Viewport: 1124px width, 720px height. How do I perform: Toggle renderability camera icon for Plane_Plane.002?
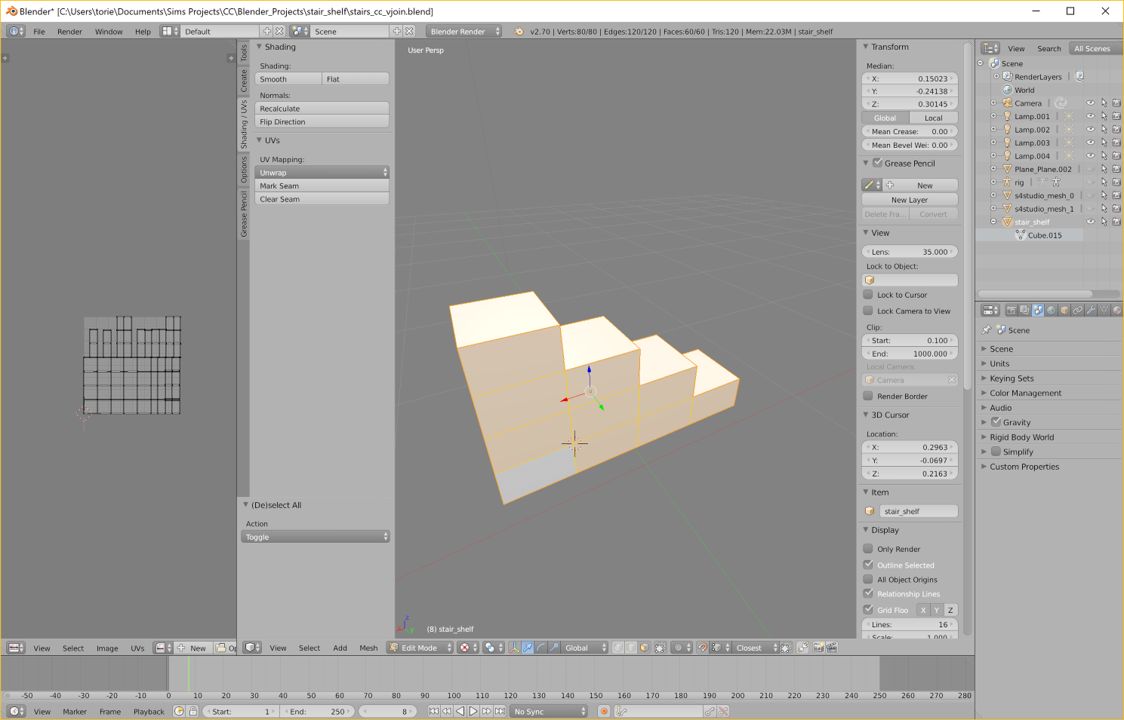tap(1116, 169)
